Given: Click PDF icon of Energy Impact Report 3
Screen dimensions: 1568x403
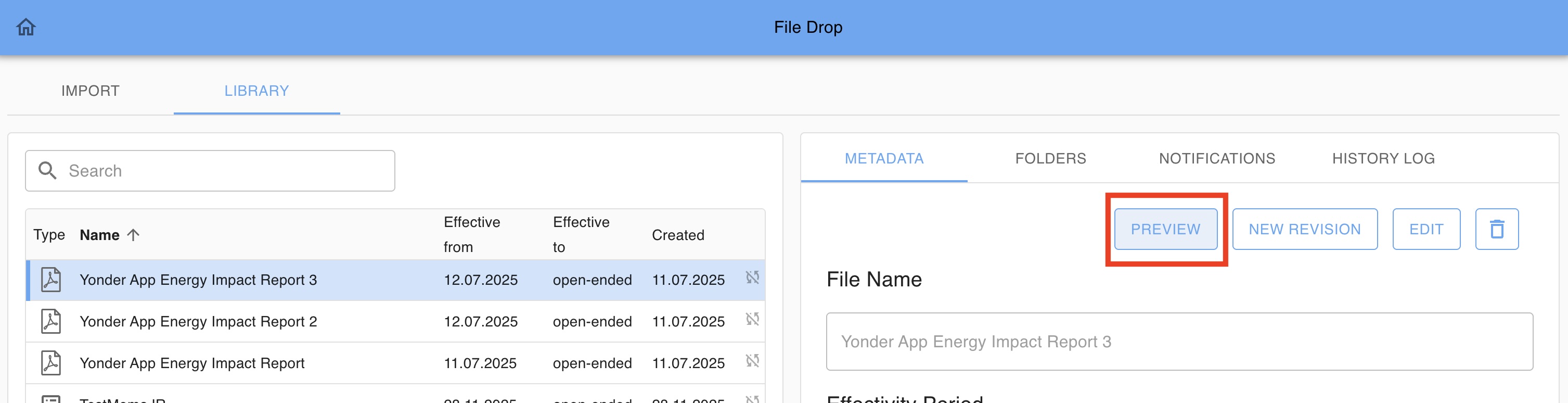Looking at the screenshot, I should pyautogui.click(x=51, y=280).
